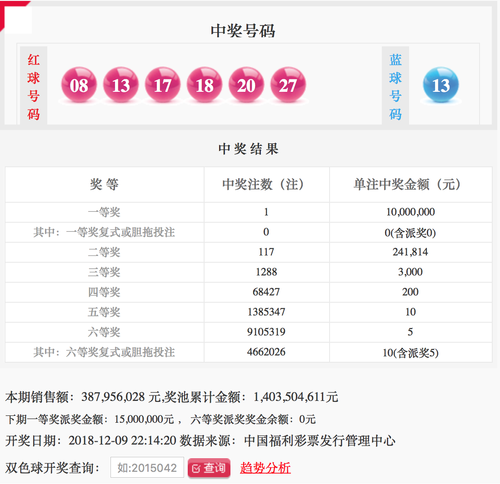Image resolution: width=500 pixels, height=484 pixels.
Task: Click jackpot total 1,403,504,611元
Action: [296, 397]
